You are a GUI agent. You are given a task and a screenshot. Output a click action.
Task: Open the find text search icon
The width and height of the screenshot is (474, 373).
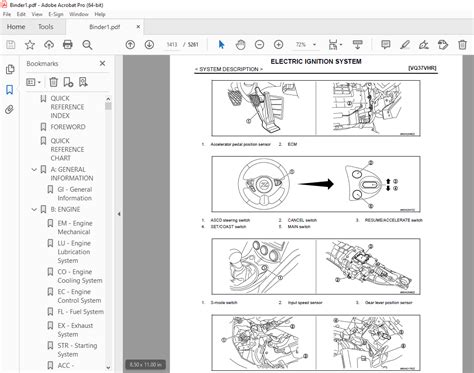tap(87, 45)
